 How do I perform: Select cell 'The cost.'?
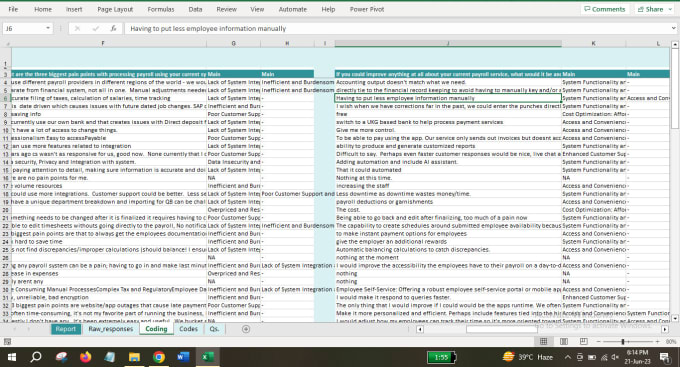click(x=448, y=210)
